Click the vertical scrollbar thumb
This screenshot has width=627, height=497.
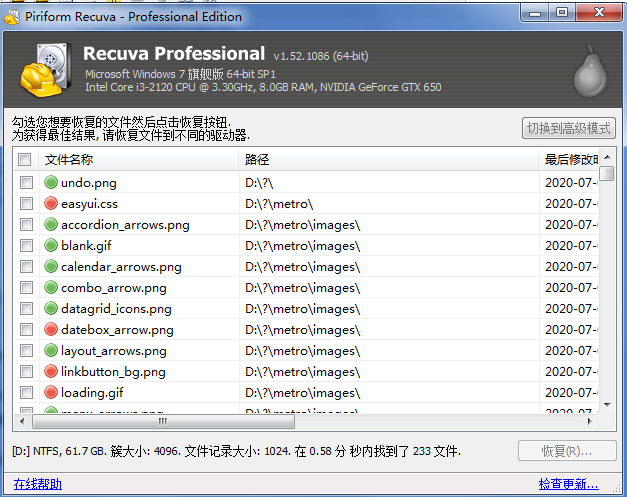coord(607,174)
